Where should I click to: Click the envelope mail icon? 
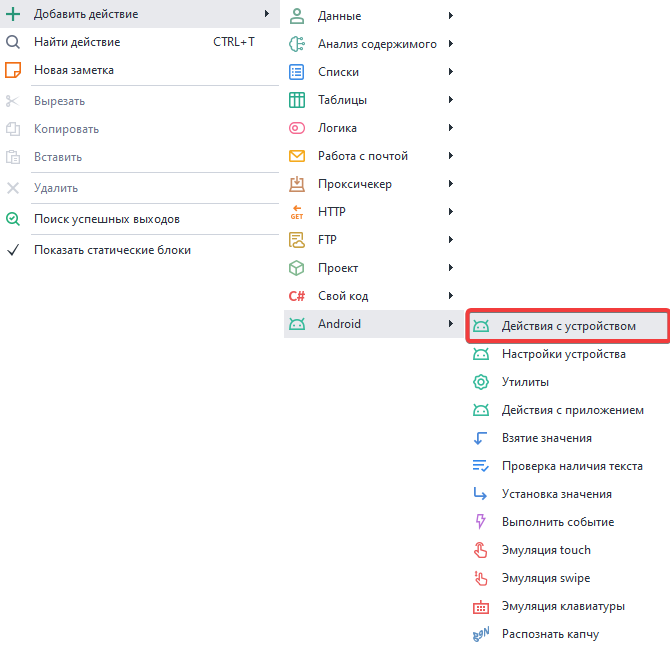(297, 156)
